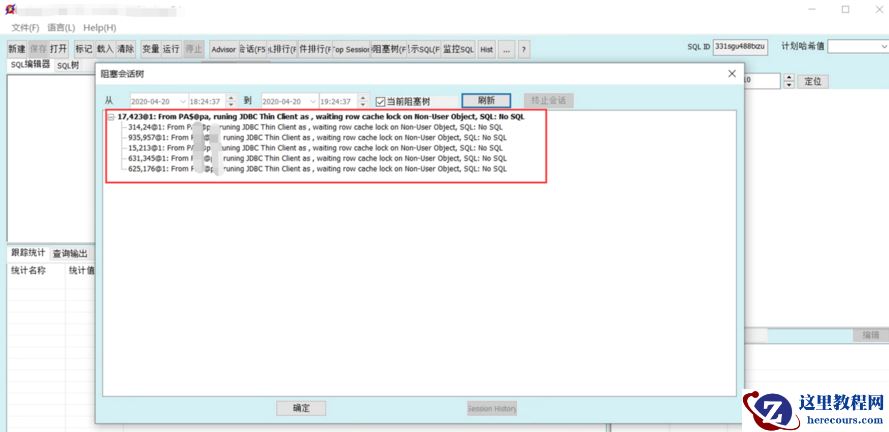Click the 监控SQL toolbar button
The image size is (889, 432).
(459, 49)
